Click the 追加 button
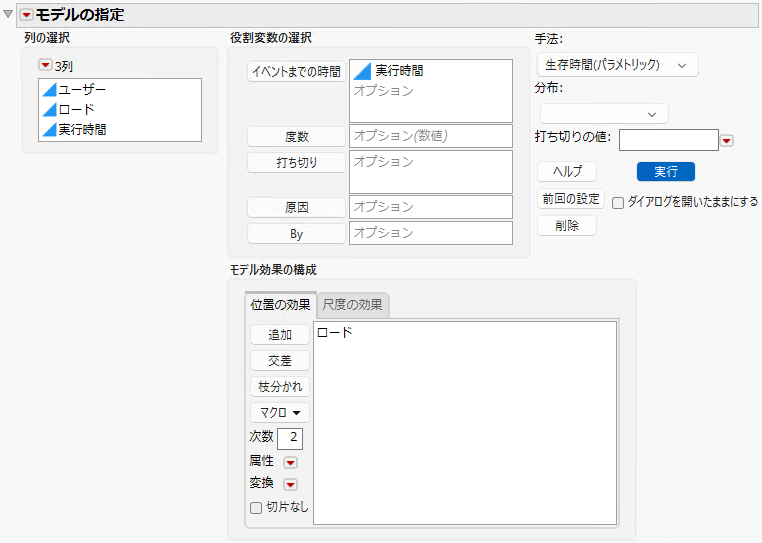 pos(280,334)
